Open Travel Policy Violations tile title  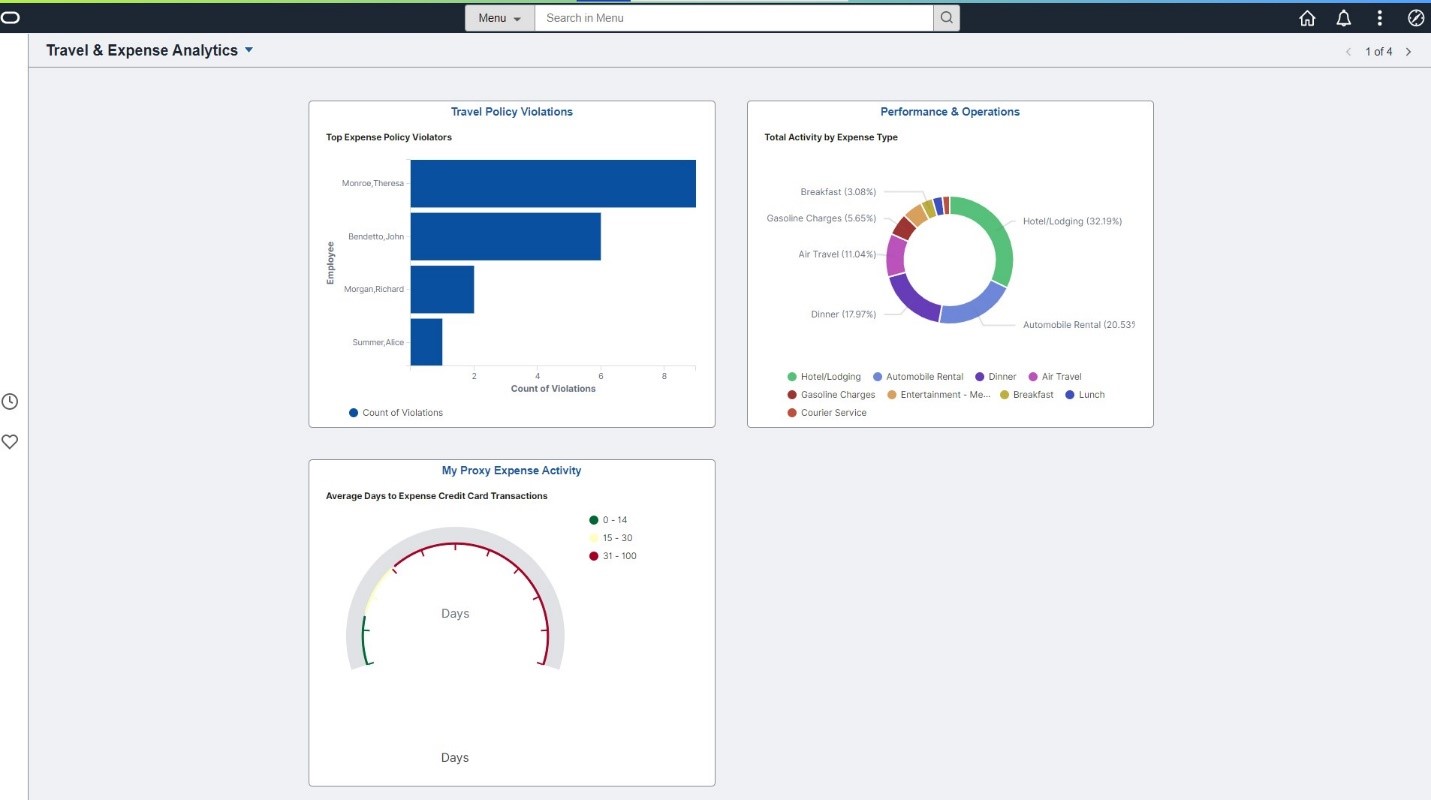(512, 112)
